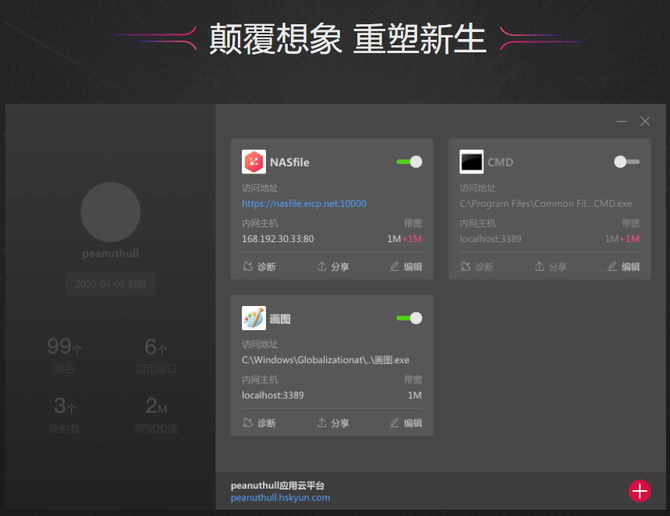Run 诊断 diagnosis on CMD mapping
The image size is (670, 516).
(x=477, y=267)
